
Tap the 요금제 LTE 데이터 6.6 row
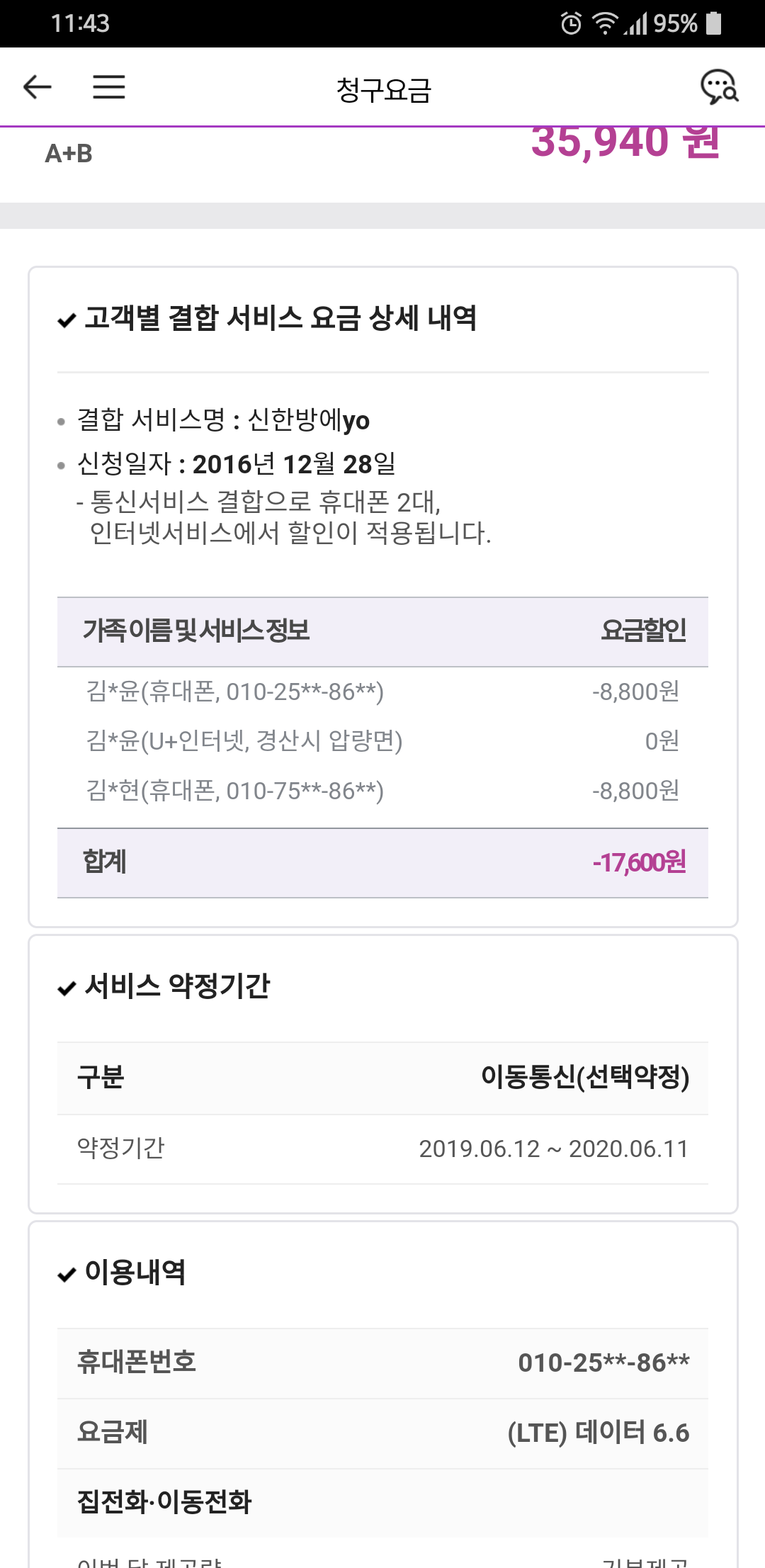(x=382, y=1433)
